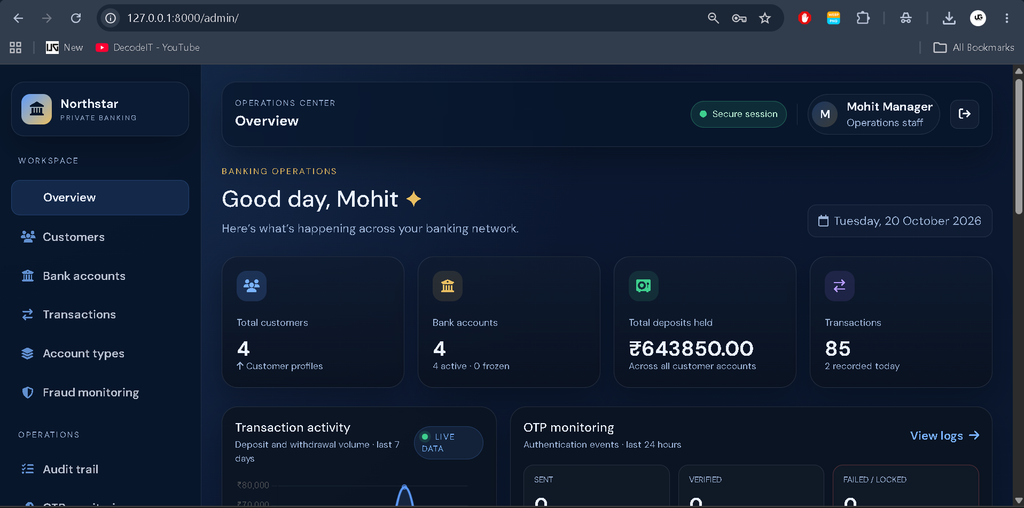The width and height of the screenshot is (1024, 508).
Task: Click the ₹80,000 chart axis label
Action: (253, 485)
